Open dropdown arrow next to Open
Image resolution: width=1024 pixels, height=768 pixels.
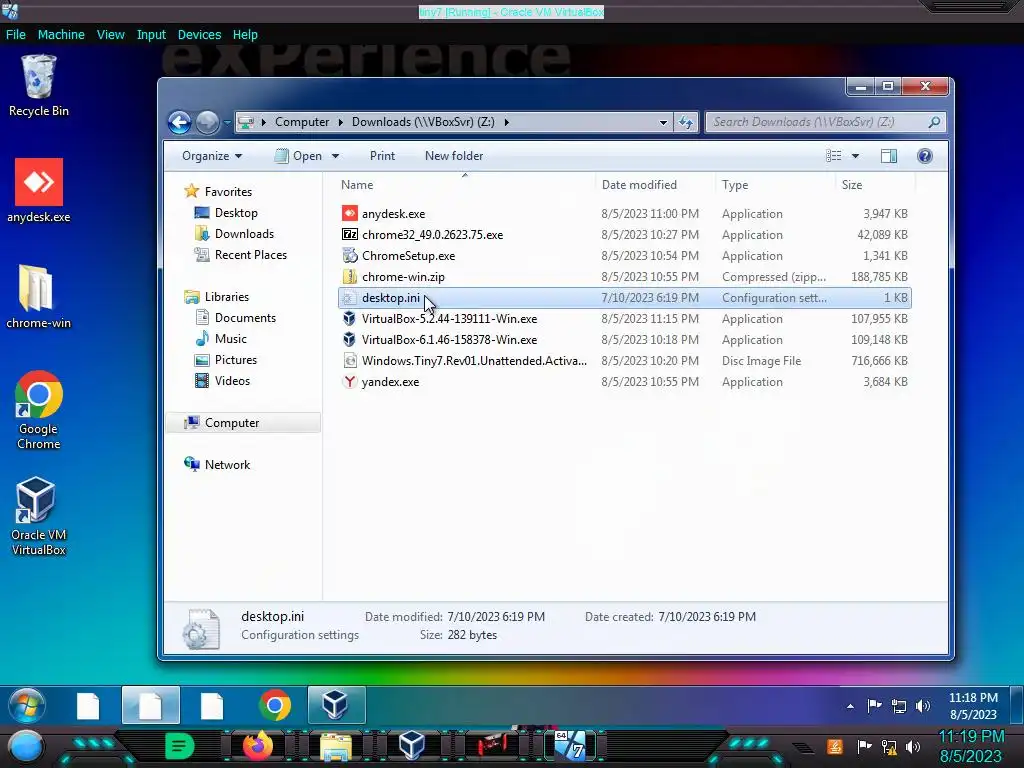(335, 156)
